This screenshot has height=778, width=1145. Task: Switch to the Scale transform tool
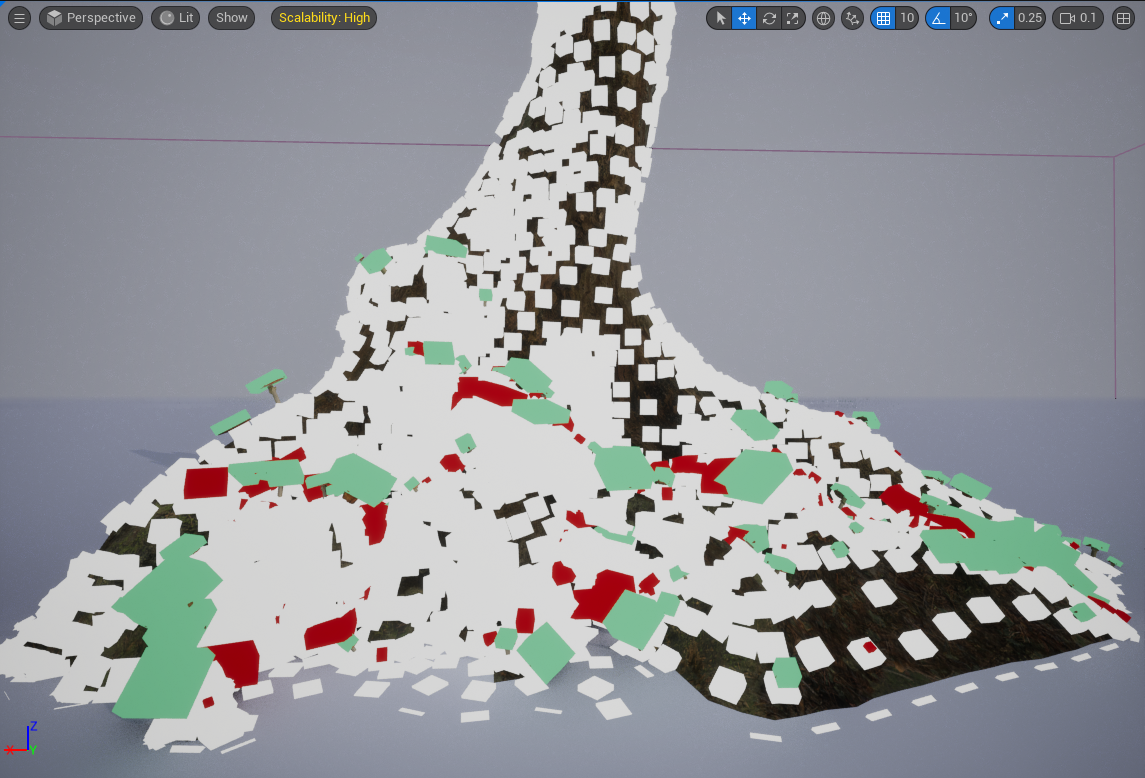(x=792, y=18)
